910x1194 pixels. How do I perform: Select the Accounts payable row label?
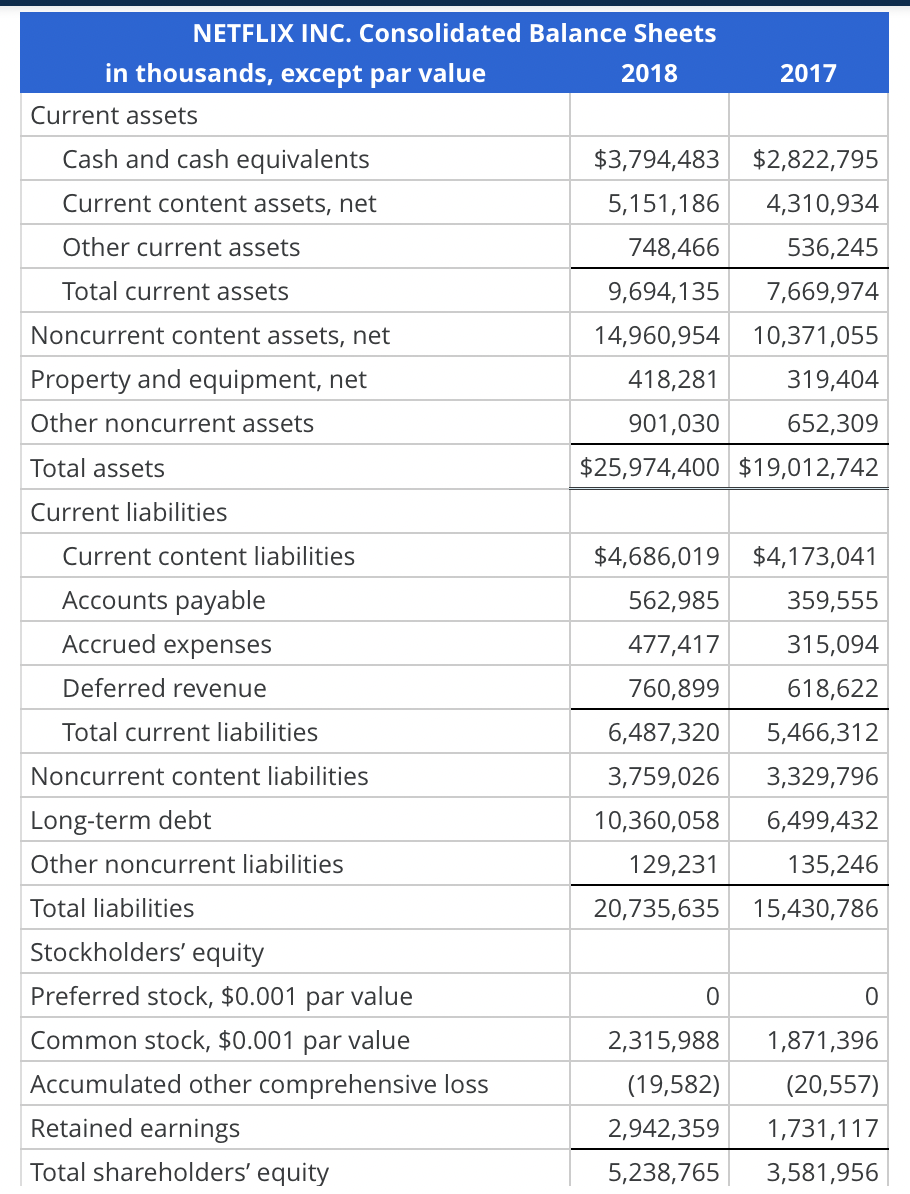pyautogui.click(x=164, y=600)
